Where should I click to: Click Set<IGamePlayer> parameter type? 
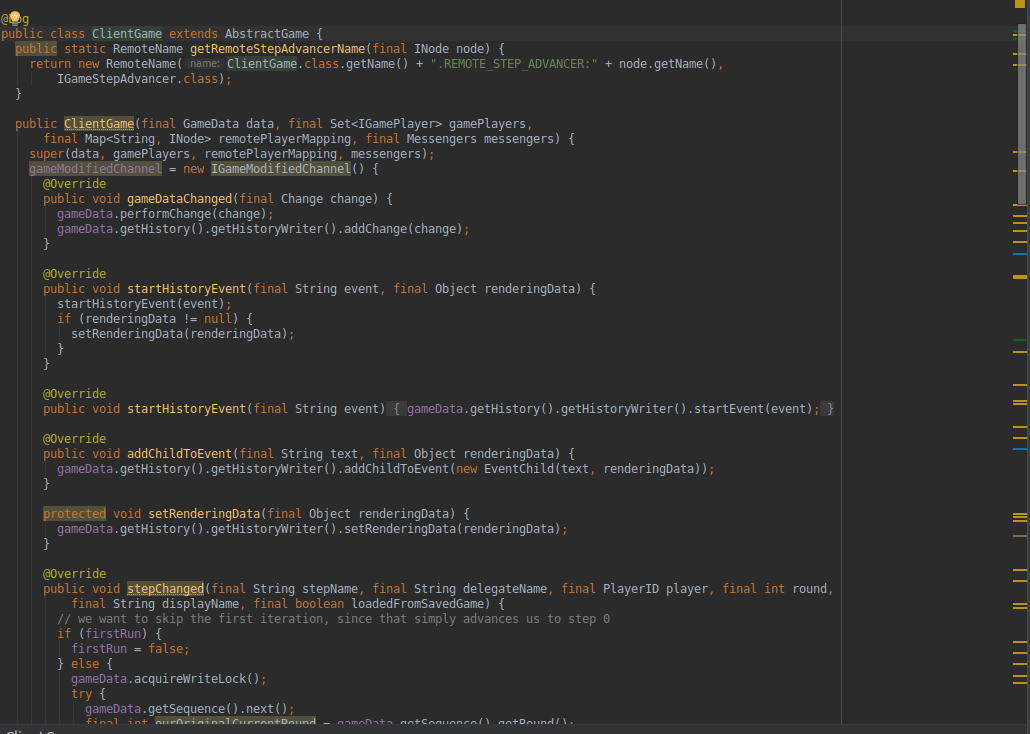[386, 124]
